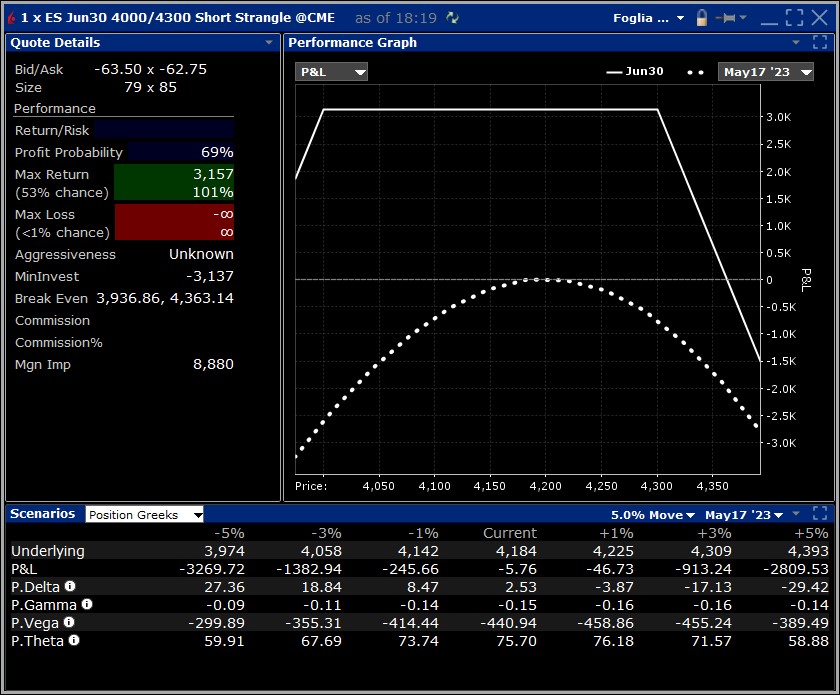Click the refresh icon next to 18:19
This screenshot has height=695, width=840.
tap(453, 18)
